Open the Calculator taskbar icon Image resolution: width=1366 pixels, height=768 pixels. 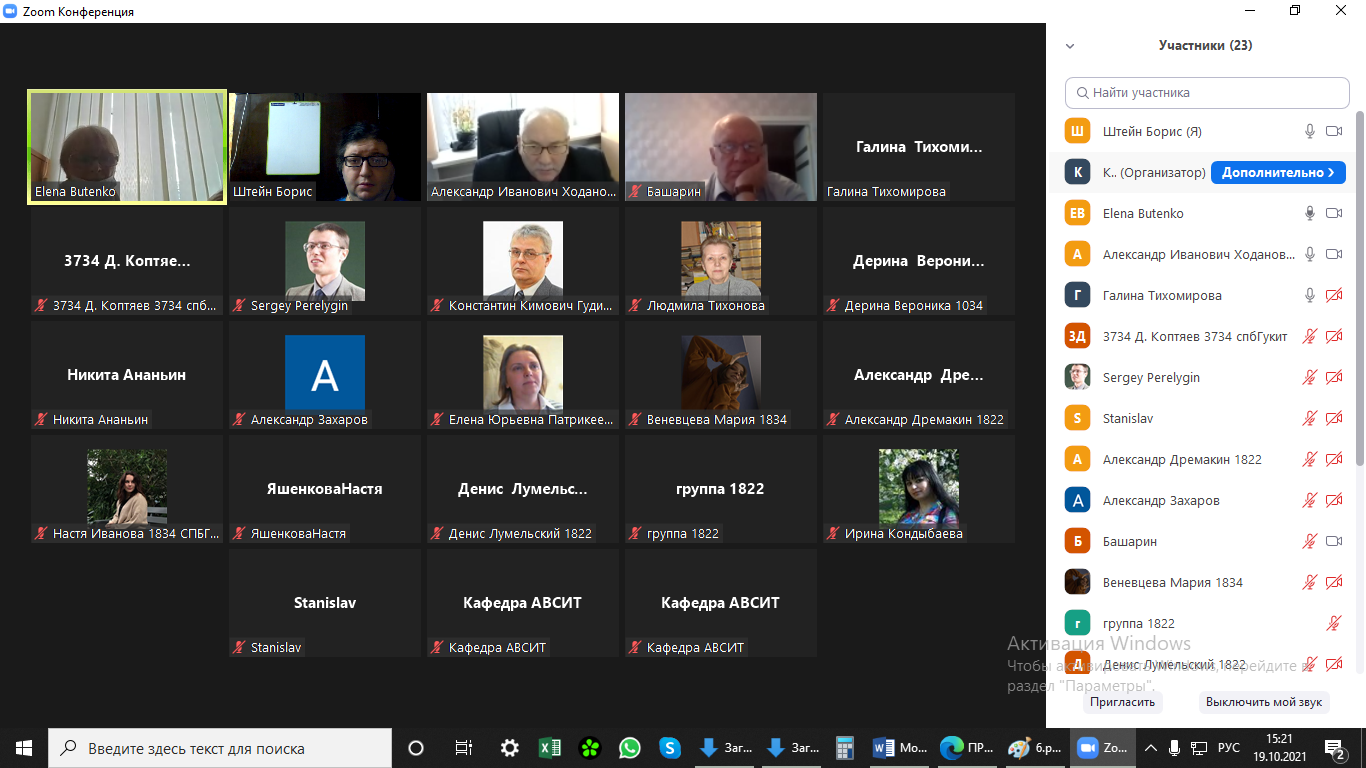pos(845,748)
